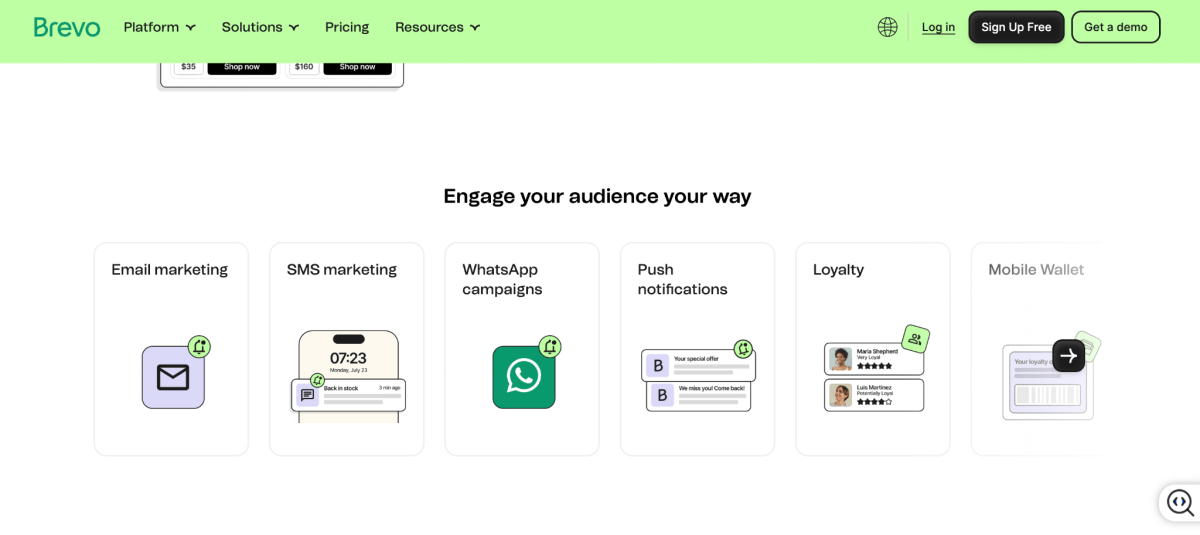The height and width of the screenshot is (535, 1200).
Task: Expand the Solutions dropdown
Action: point(260,27)
